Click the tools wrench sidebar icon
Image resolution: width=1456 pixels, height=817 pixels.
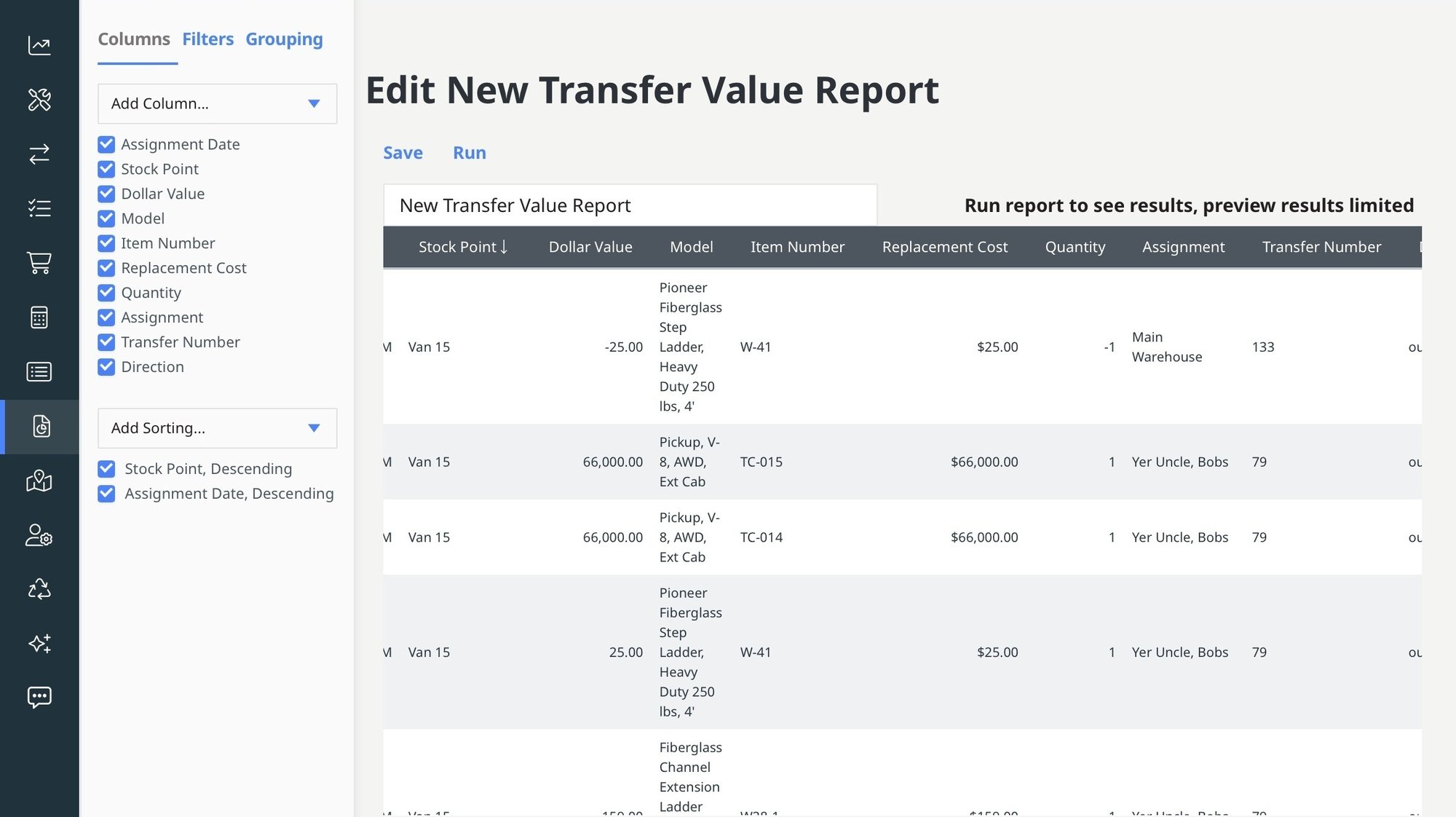click(39, 100)
